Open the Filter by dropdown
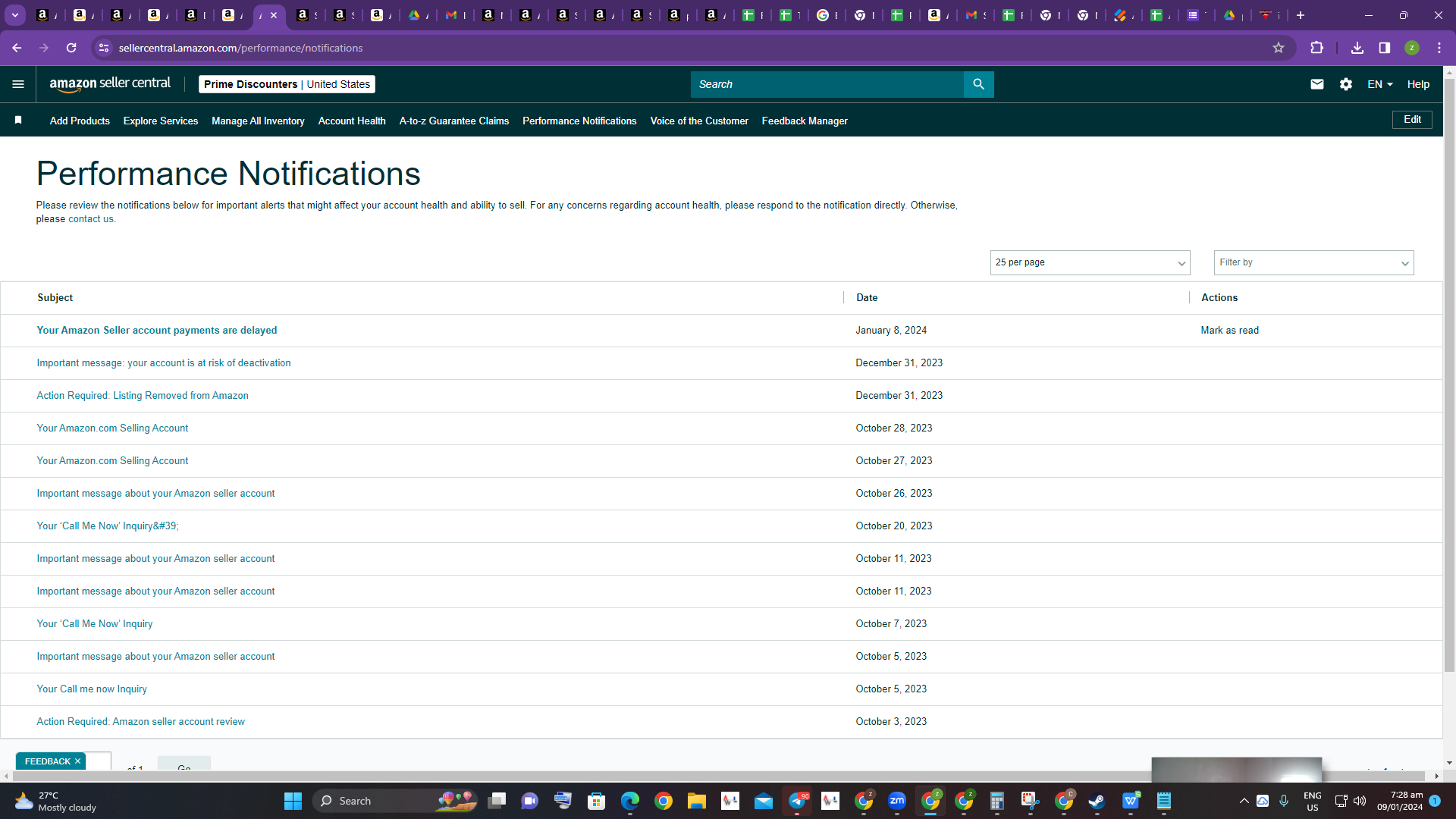The width and height of the screenshot is (1456, 819). 1313,262
